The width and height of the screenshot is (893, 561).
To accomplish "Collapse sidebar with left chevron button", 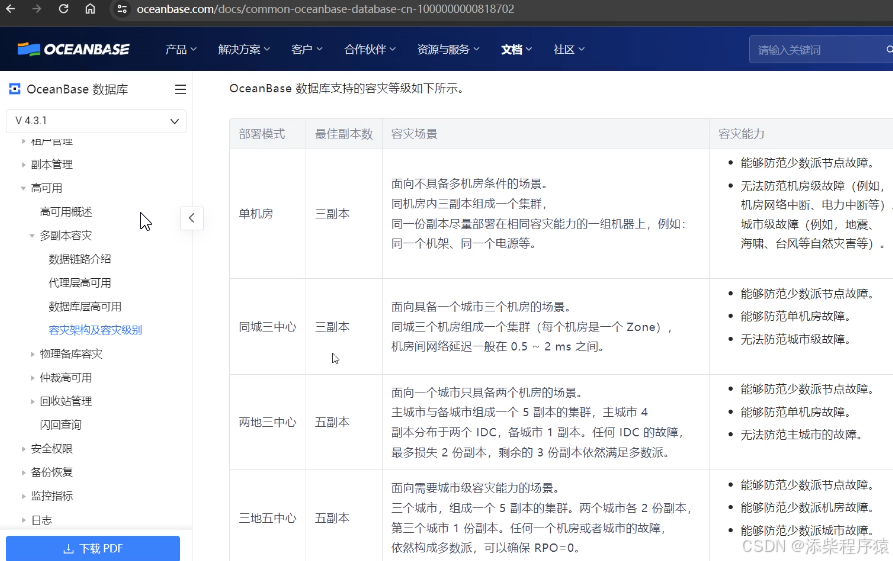I will tap(192, 218).
